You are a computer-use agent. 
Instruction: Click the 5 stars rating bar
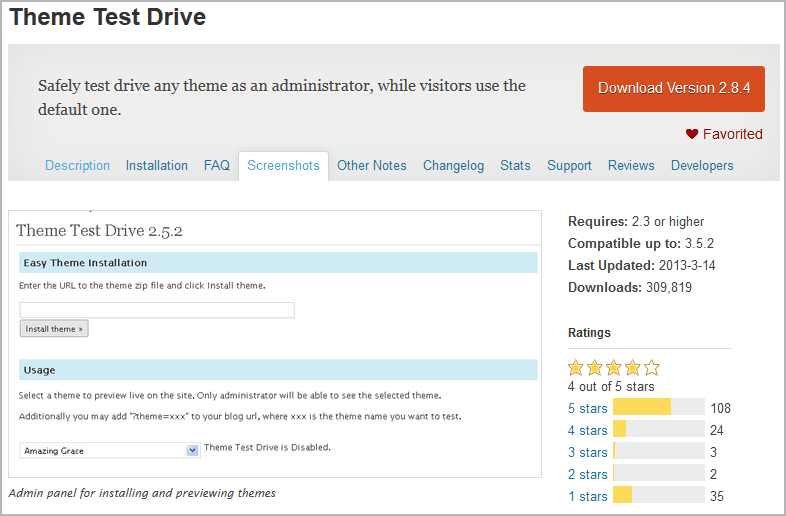point(659,407)
